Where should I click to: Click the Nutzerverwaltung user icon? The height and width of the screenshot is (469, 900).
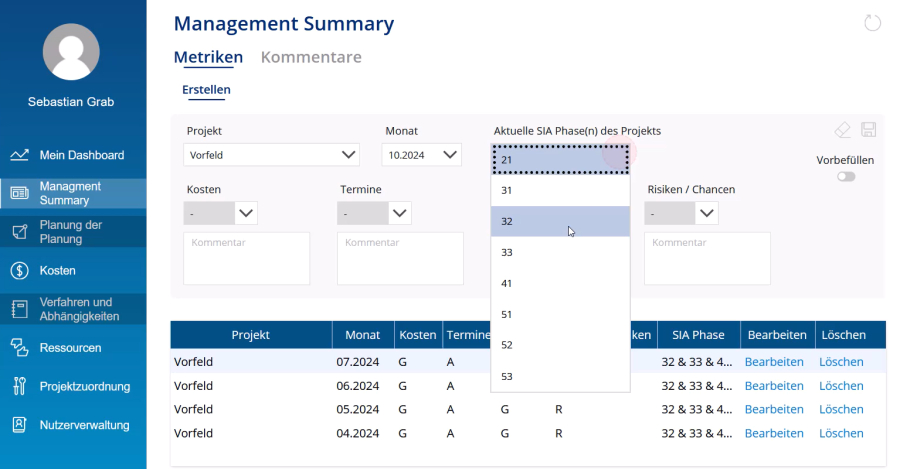(19, 425)
